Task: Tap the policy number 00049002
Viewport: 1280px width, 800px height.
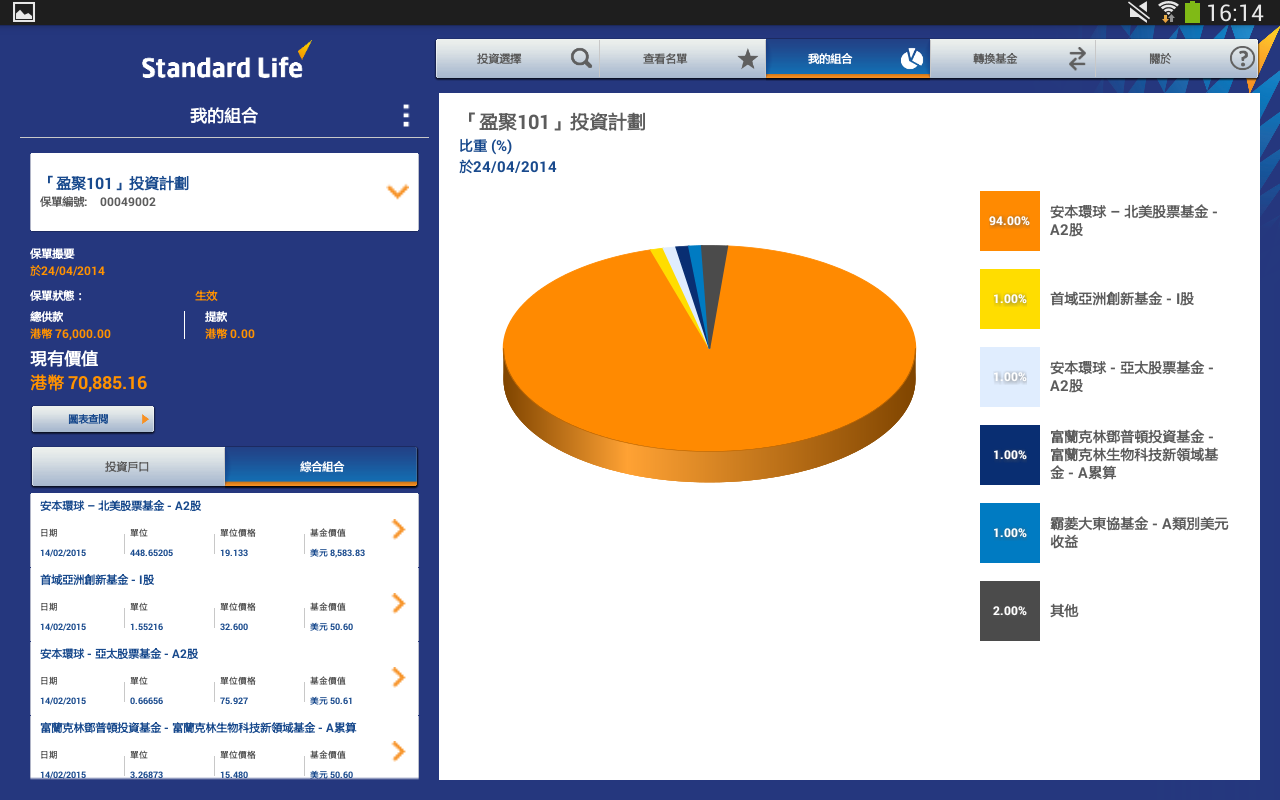Action: tap(128, 202)
